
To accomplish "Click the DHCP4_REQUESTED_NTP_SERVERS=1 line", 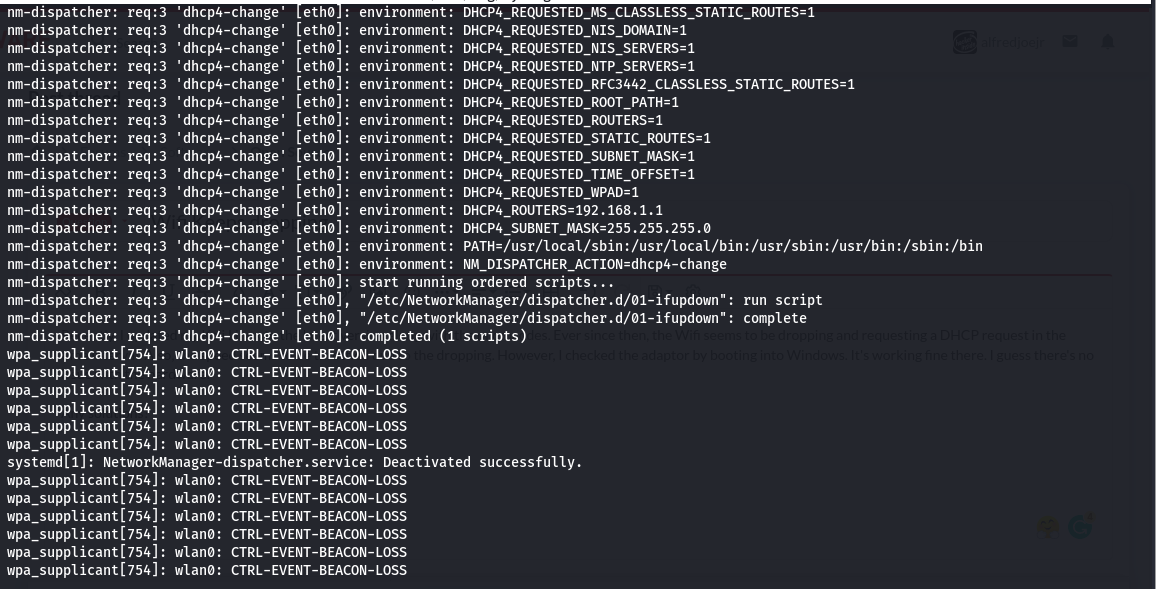I will 350,66.
